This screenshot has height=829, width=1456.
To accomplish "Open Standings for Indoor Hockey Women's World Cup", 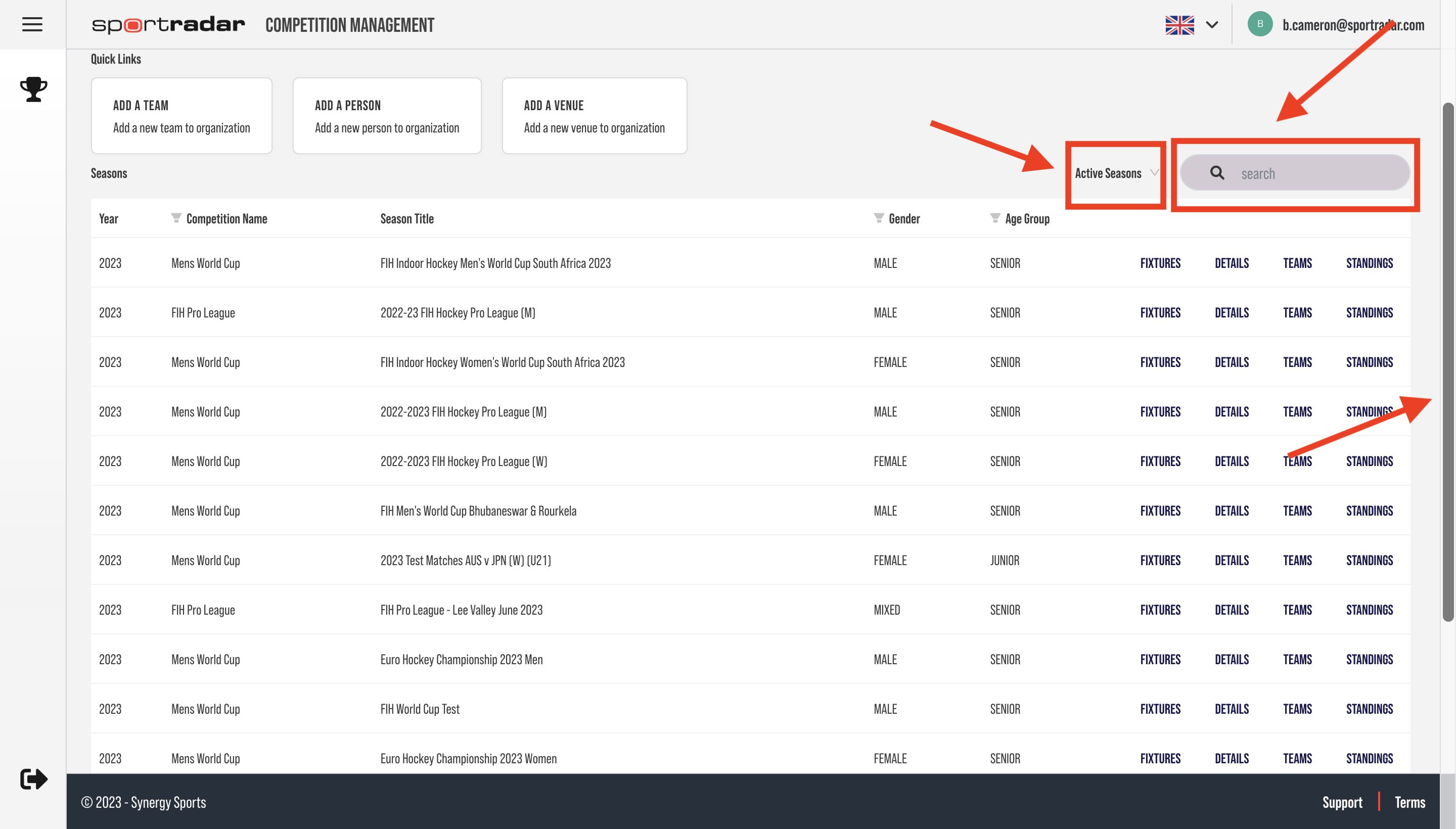I will pyautogui.click(x=1370, y=362).
